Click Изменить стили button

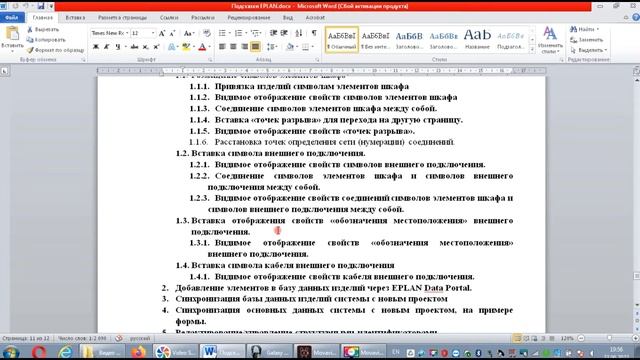(550, 40)
